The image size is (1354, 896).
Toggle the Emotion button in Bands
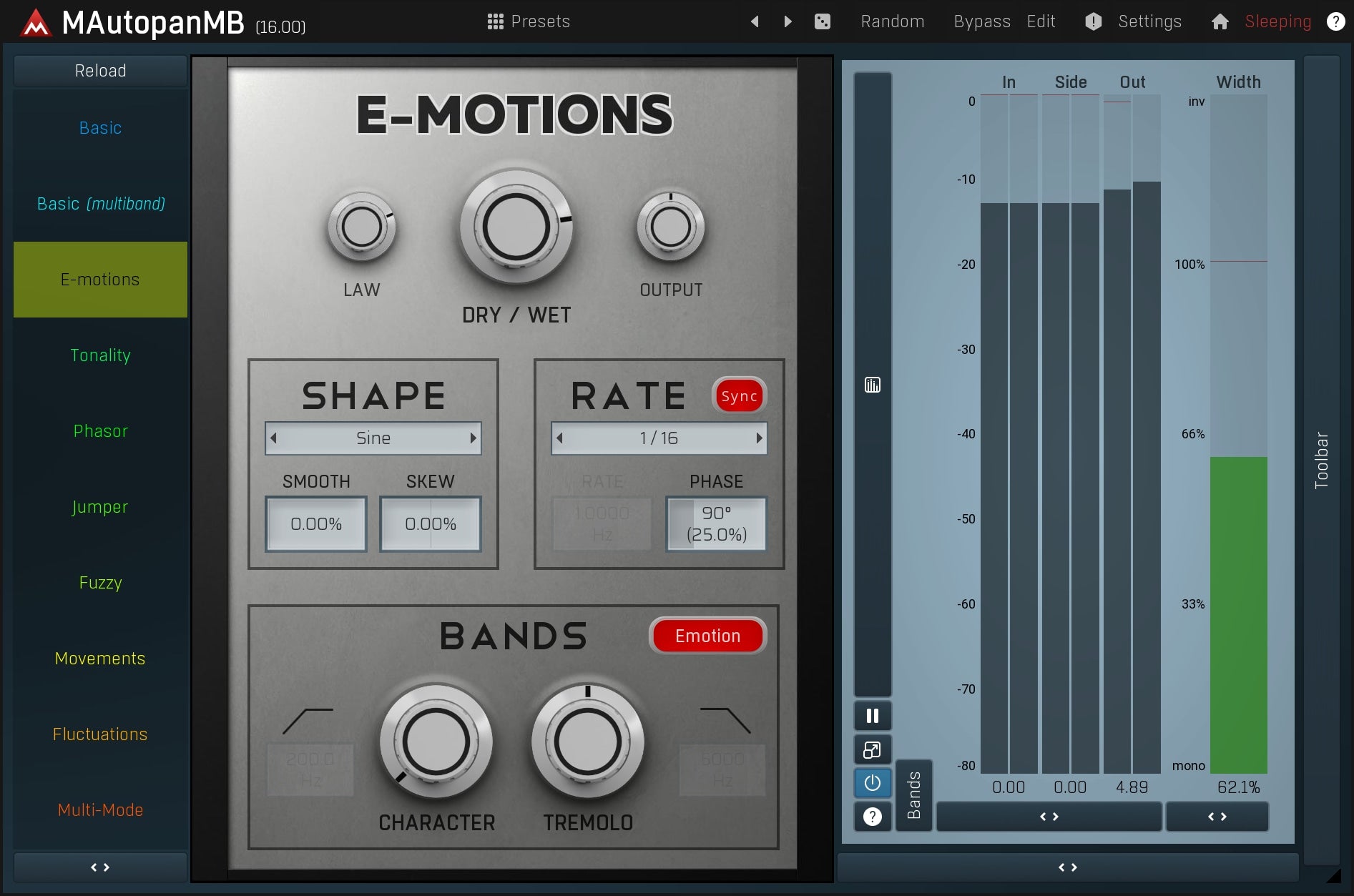coord(707,636)
